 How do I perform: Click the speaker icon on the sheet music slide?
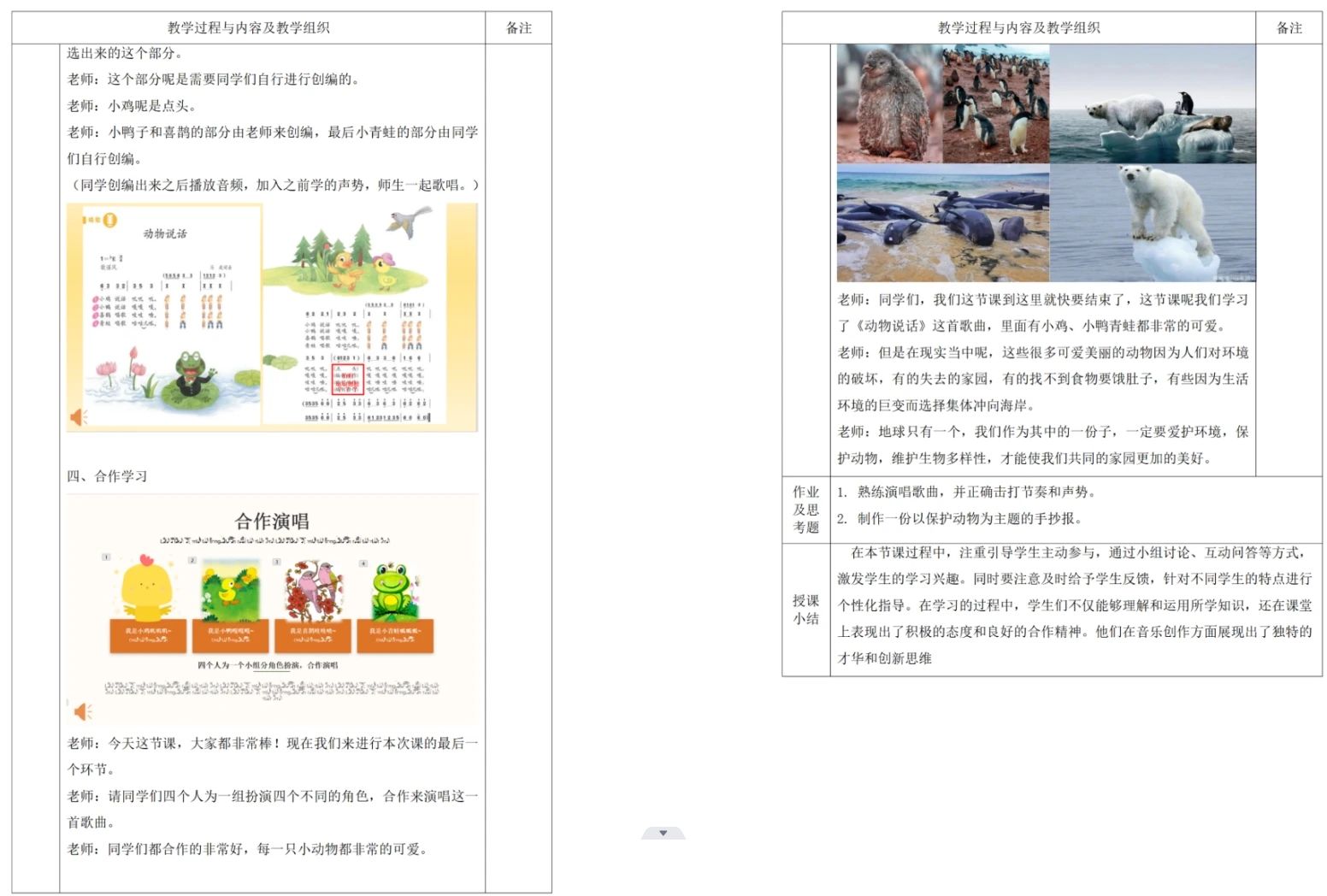click(x=79, y=416)
